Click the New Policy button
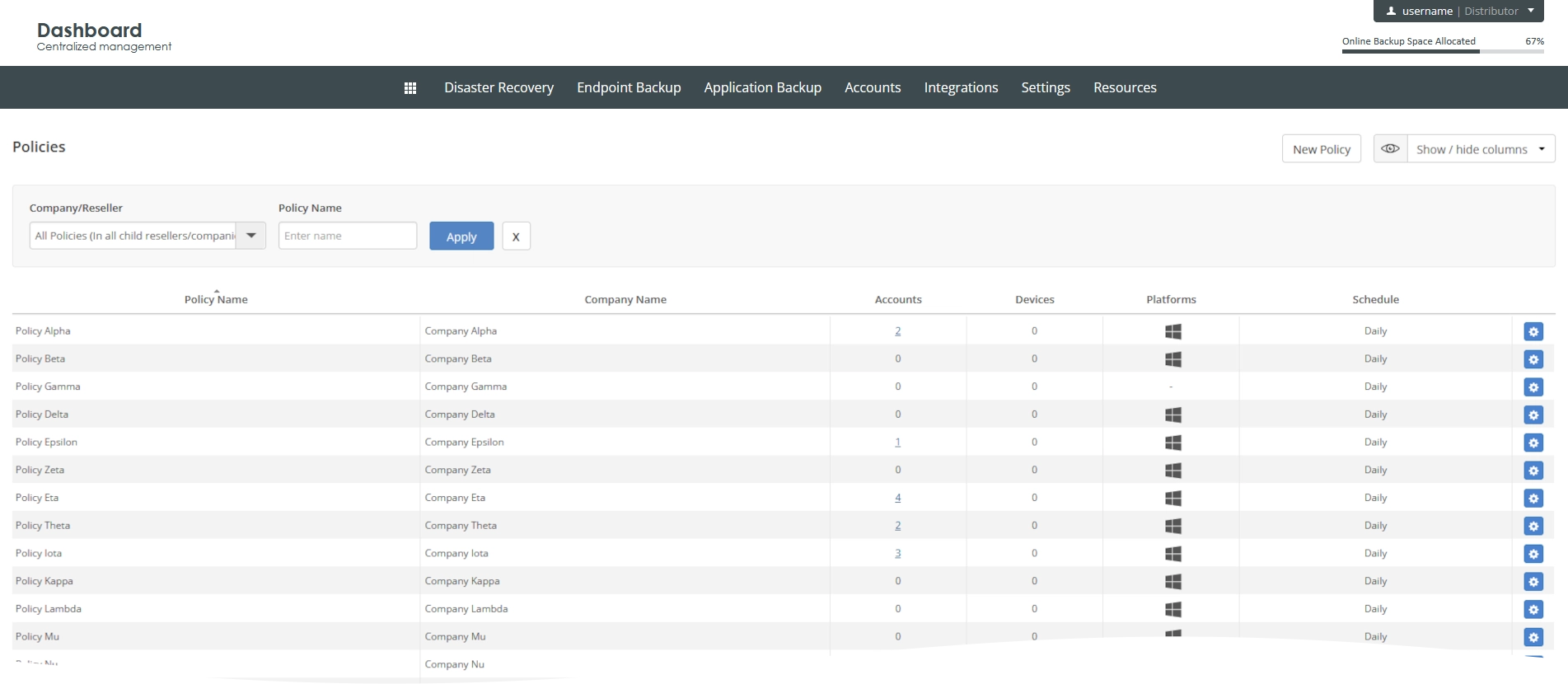This screenshot has width=1568, height=684. click(1322, 149)
